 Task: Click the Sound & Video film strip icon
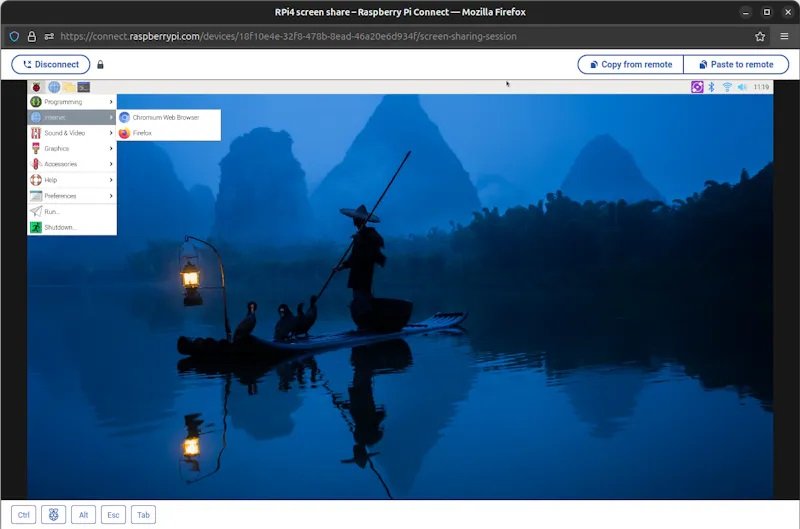[36, 133]
